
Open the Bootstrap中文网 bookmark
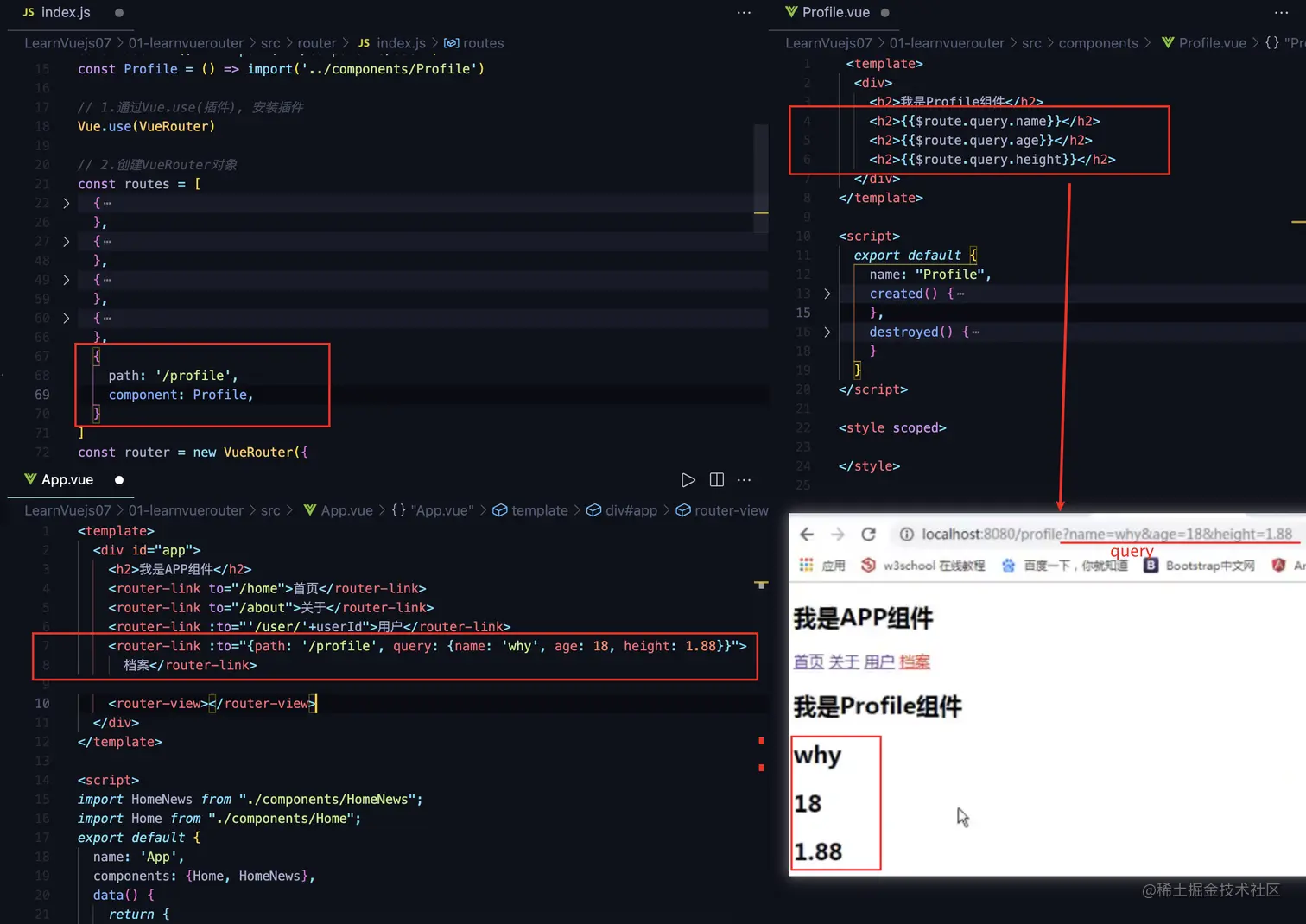[1199, 566]
